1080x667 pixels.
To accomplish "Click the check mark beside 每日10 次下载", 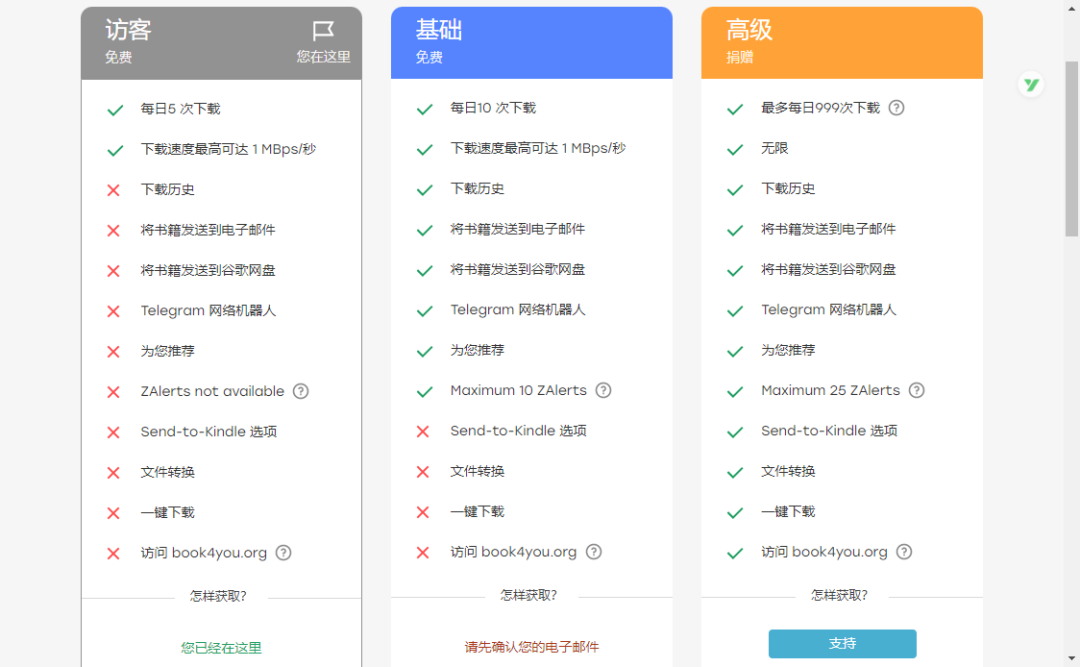I will click(x=425, y=109).
